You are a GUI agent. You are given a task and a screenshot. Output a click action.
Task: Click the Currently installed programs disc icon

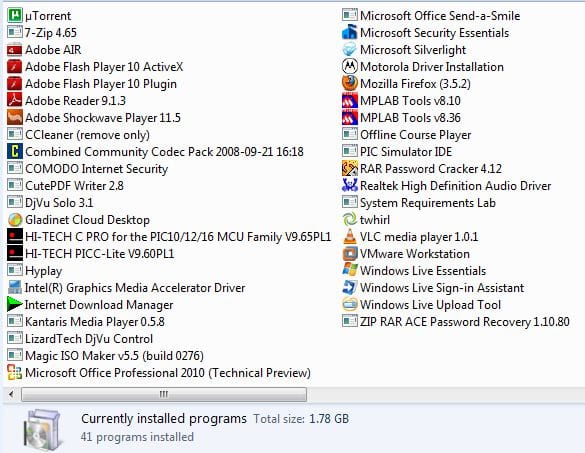tap(42, 430)
